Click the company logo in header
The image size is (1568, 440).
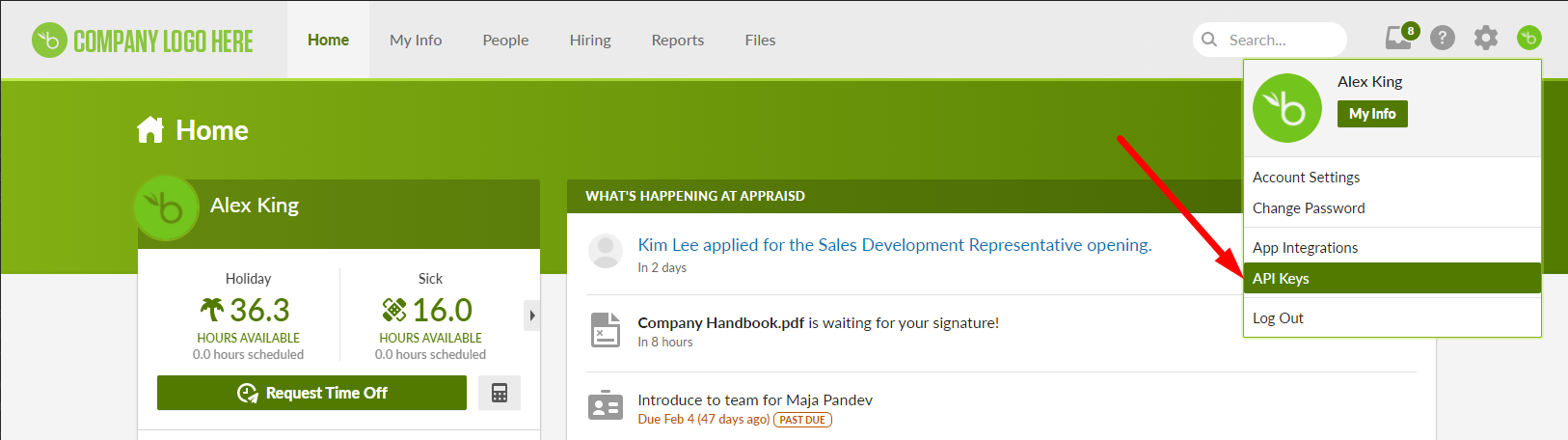pyautogui.click(x=143, y=41)
